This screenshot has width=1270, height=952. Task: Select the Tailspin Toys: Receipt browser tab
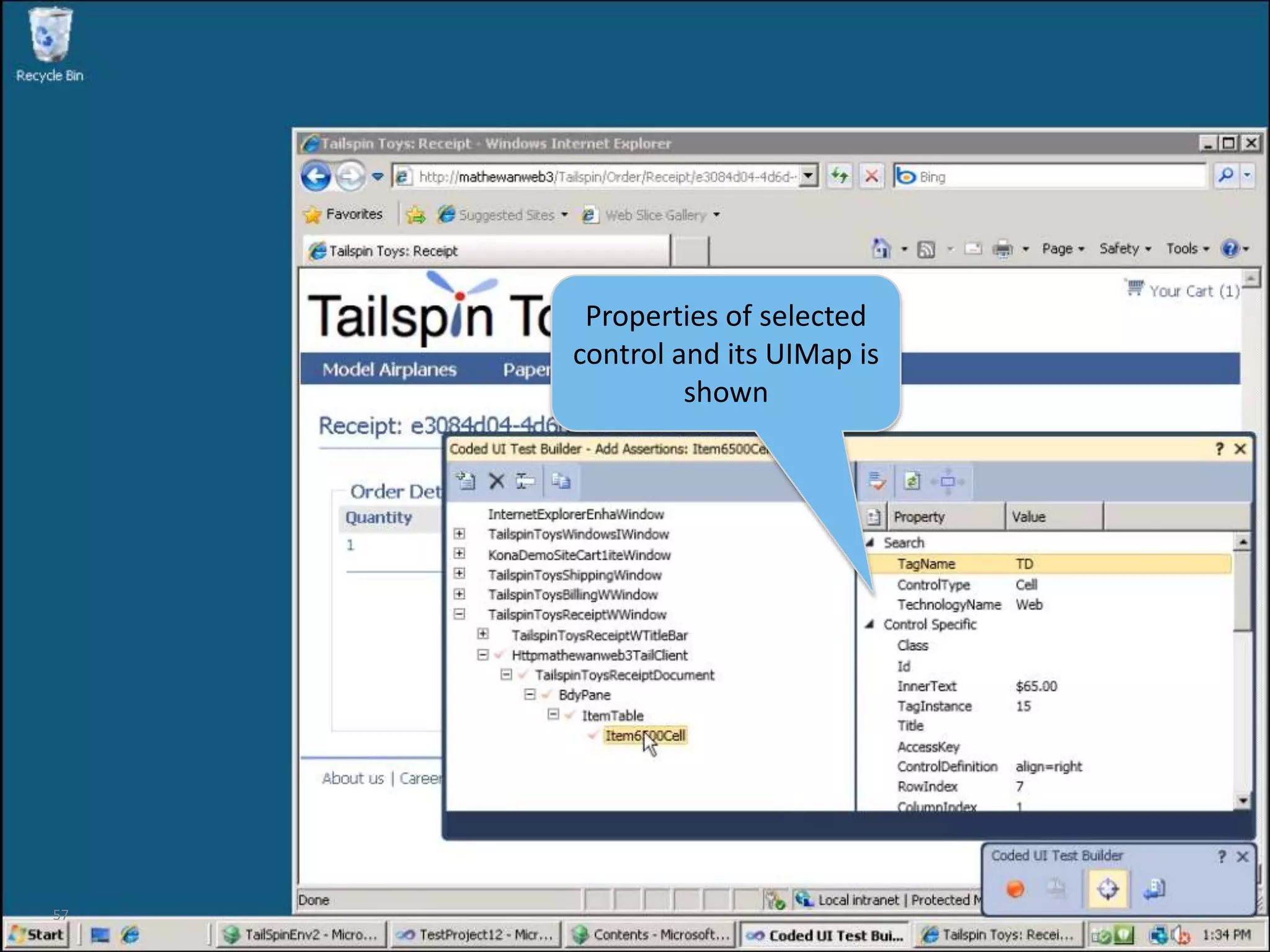click(x=487, y=251)
